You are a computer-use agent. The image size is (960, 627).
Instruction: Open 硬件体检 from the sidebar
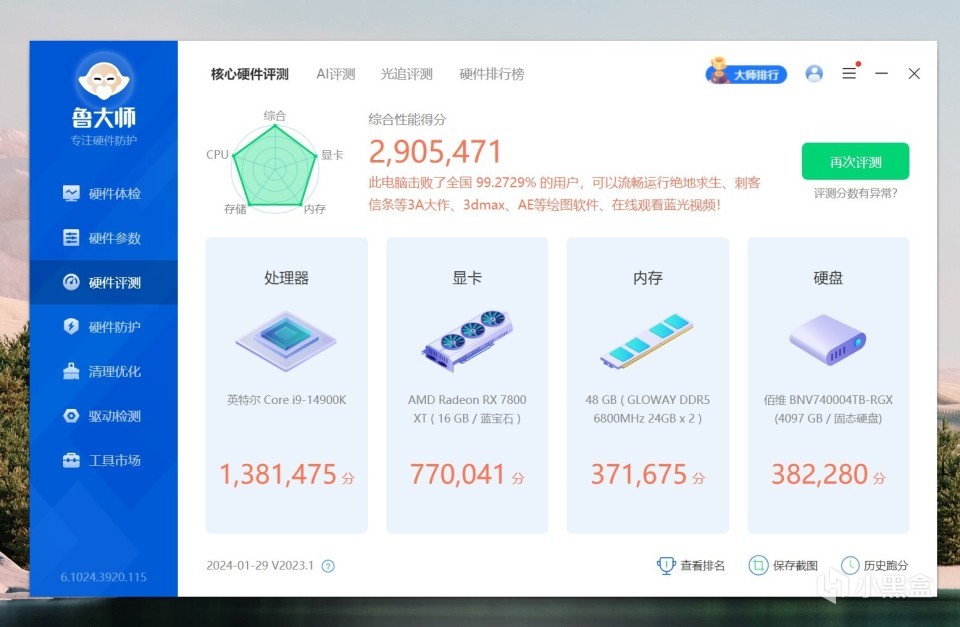point(103,193)
